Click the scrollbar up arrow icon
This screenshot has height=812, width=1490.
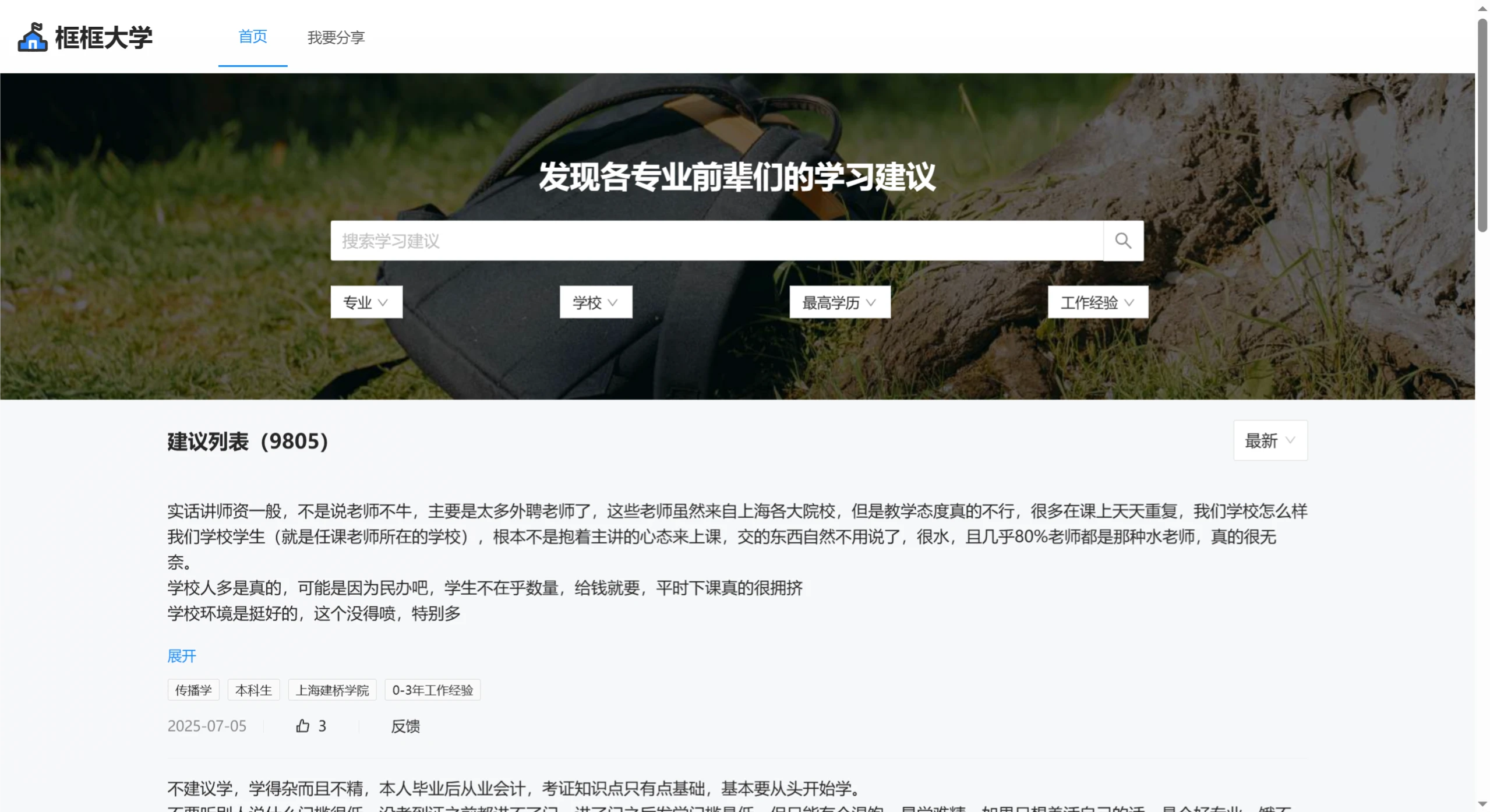click(x=1482, y=9)
